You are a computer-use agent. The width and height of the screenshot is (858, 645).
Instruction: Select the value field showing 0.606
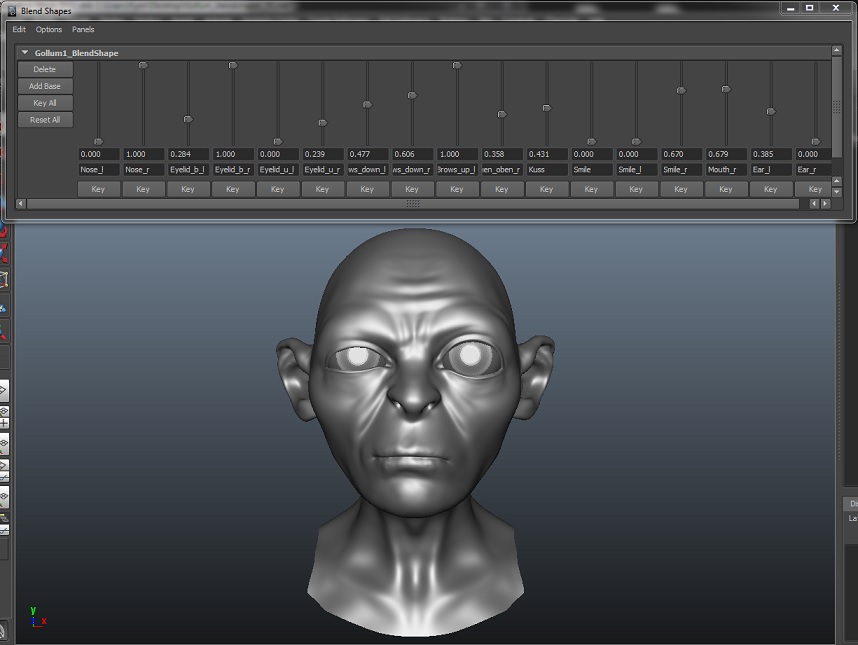point(413,154)
